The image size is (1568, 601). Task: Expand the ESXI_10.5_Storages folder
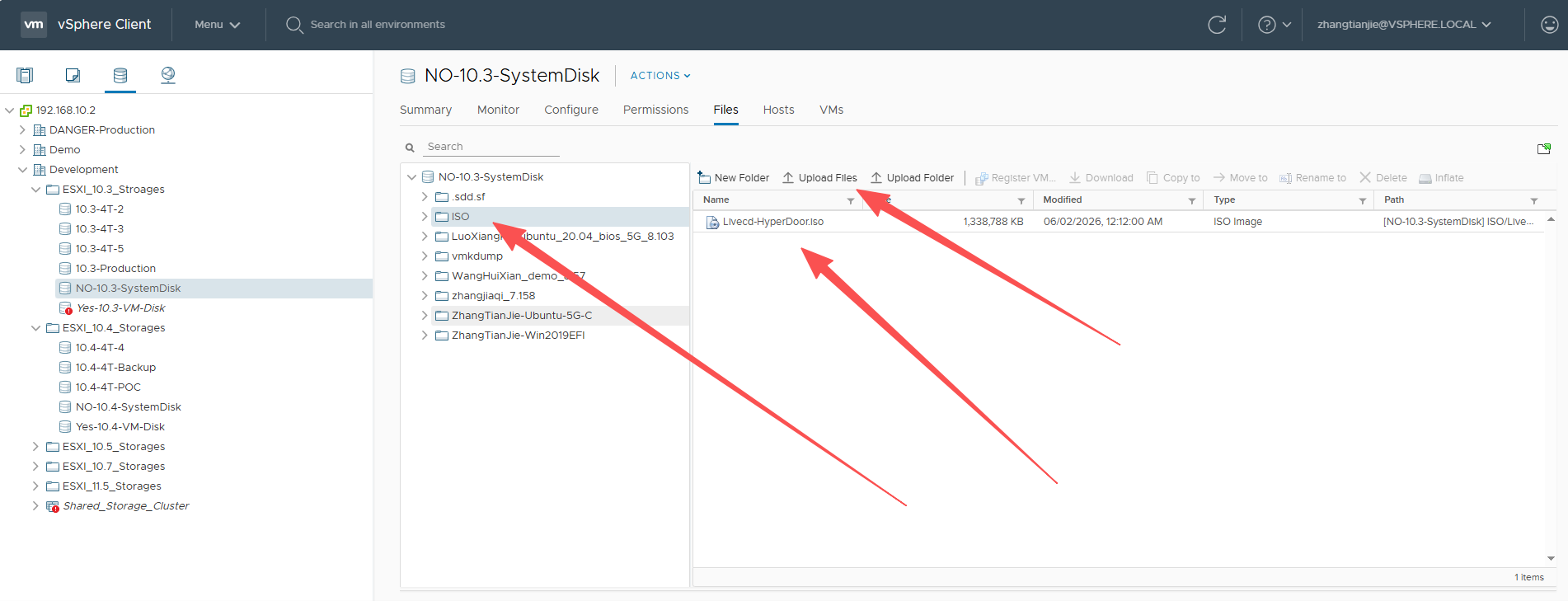pos(35,446)
